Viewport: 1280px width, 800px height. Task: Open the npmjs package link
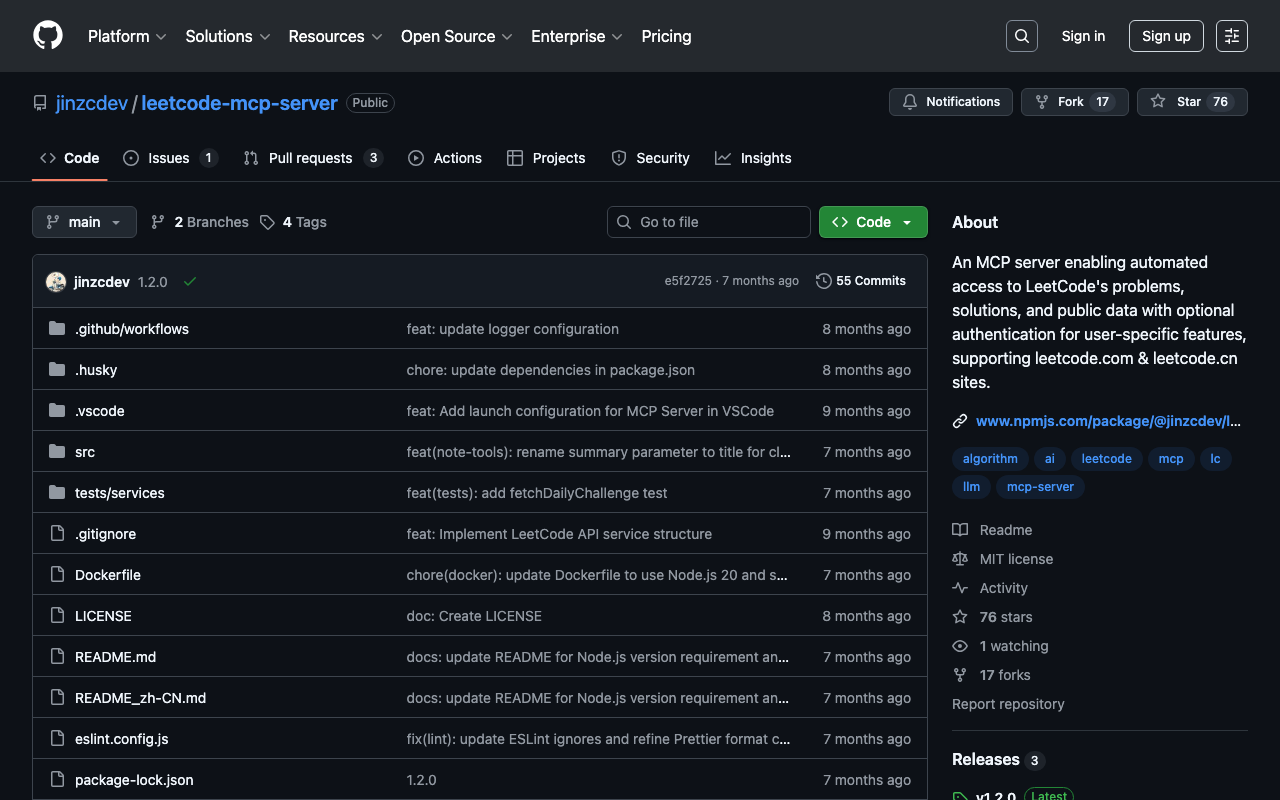pos(1107,421)
